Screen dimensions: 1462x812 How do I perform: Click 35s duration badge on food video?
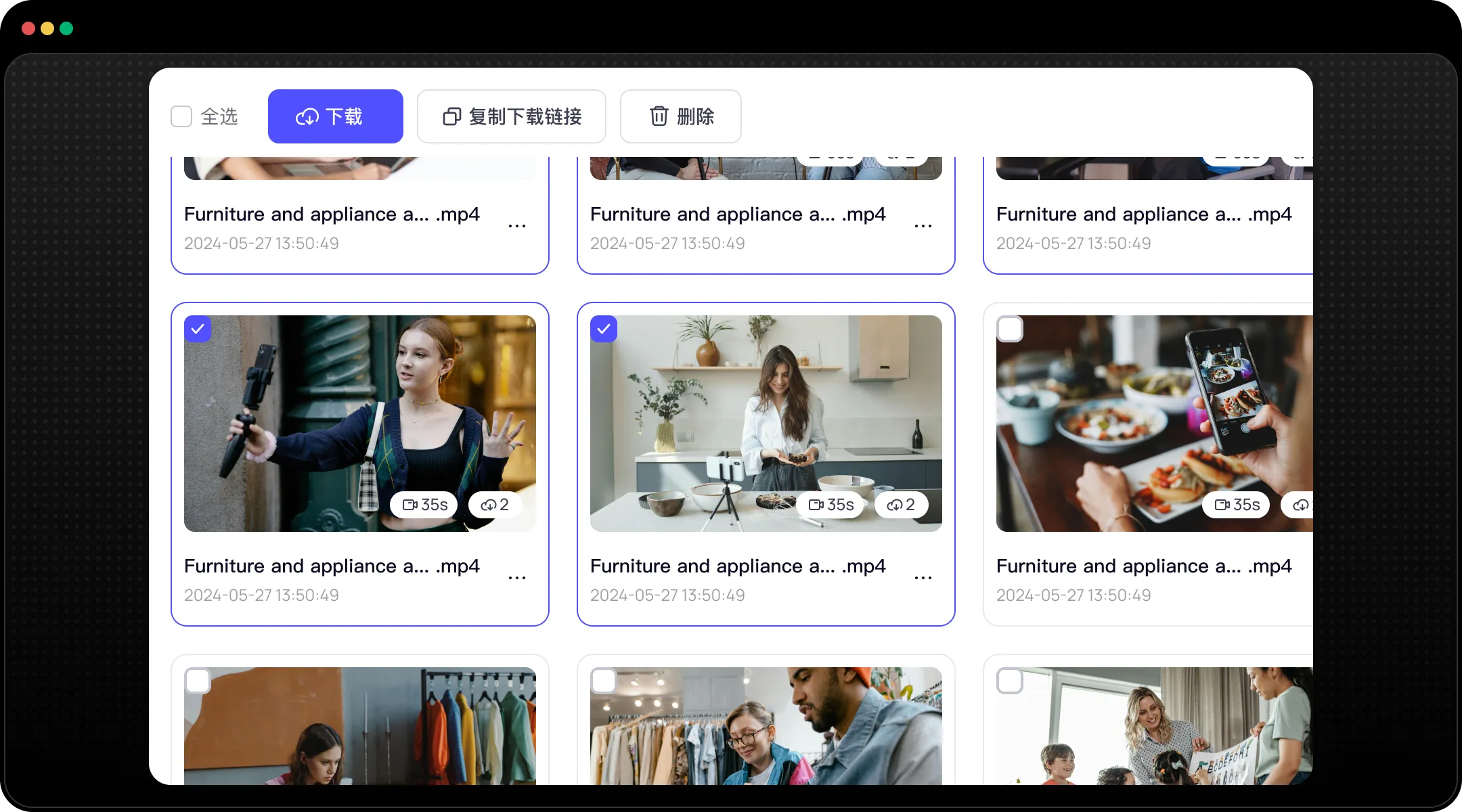pyautogui.click(x=1237, y=505)
